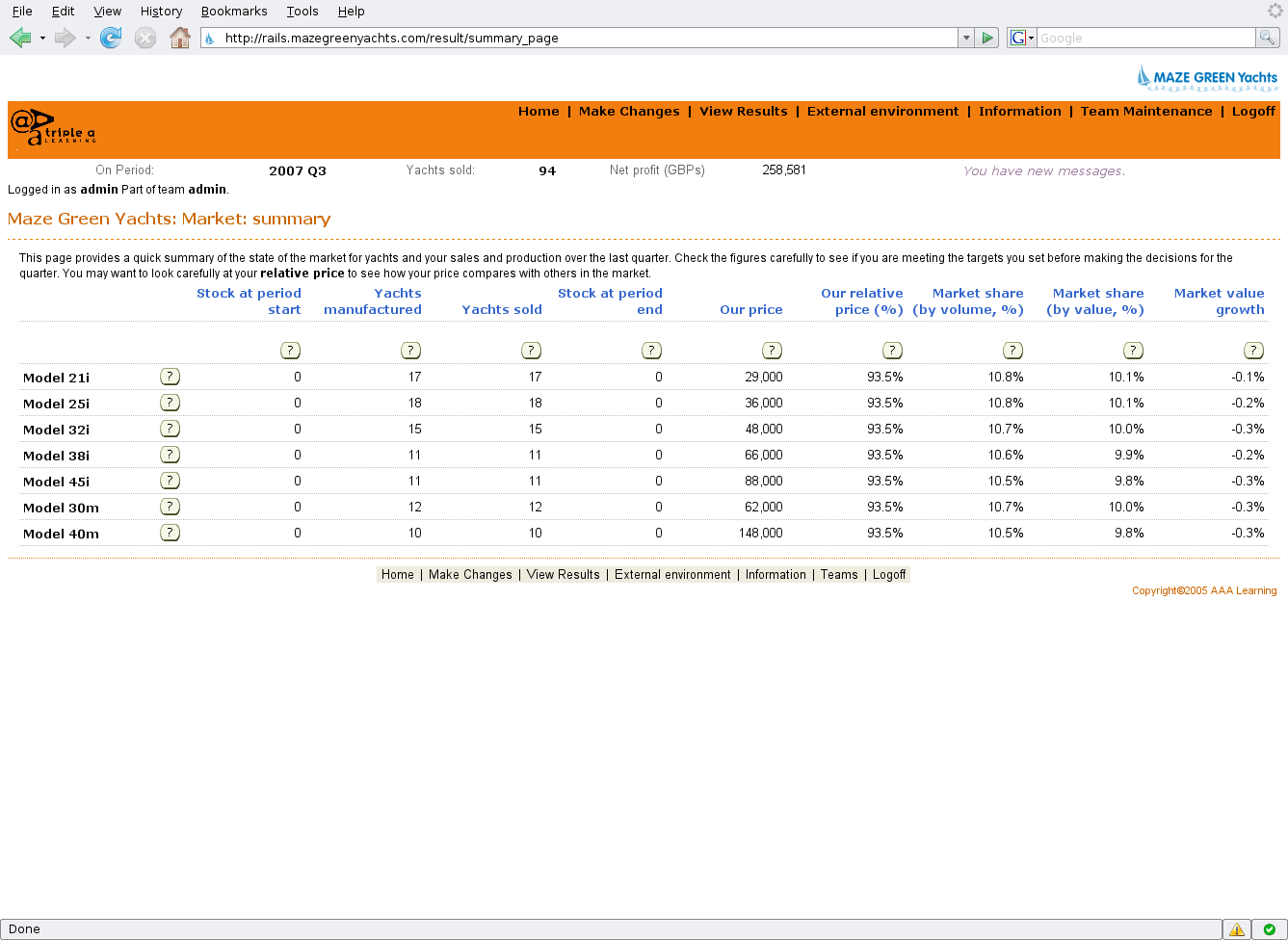Open the History menu
Screen dimensions: 1288x940
[x=161, y=11]
